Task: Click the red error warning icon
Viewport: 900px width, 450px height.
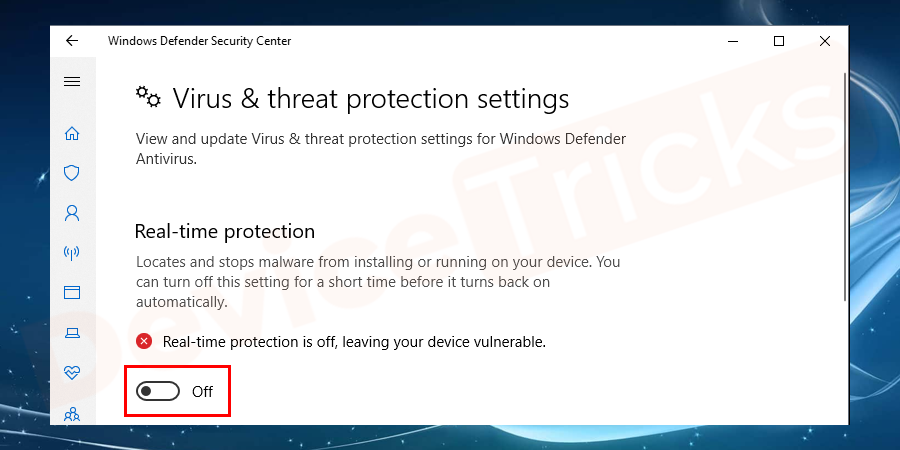Action: (x=144, y=342)
